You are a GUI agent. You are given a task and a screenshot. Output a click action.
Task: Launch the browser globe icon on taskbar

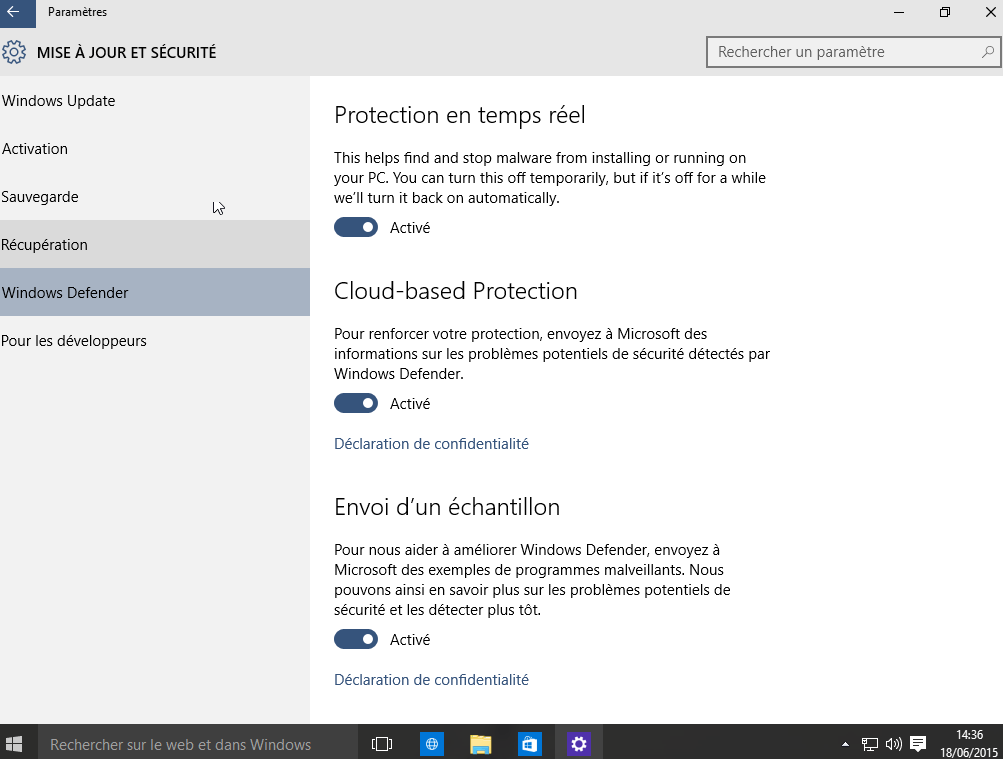pos(432,744)
